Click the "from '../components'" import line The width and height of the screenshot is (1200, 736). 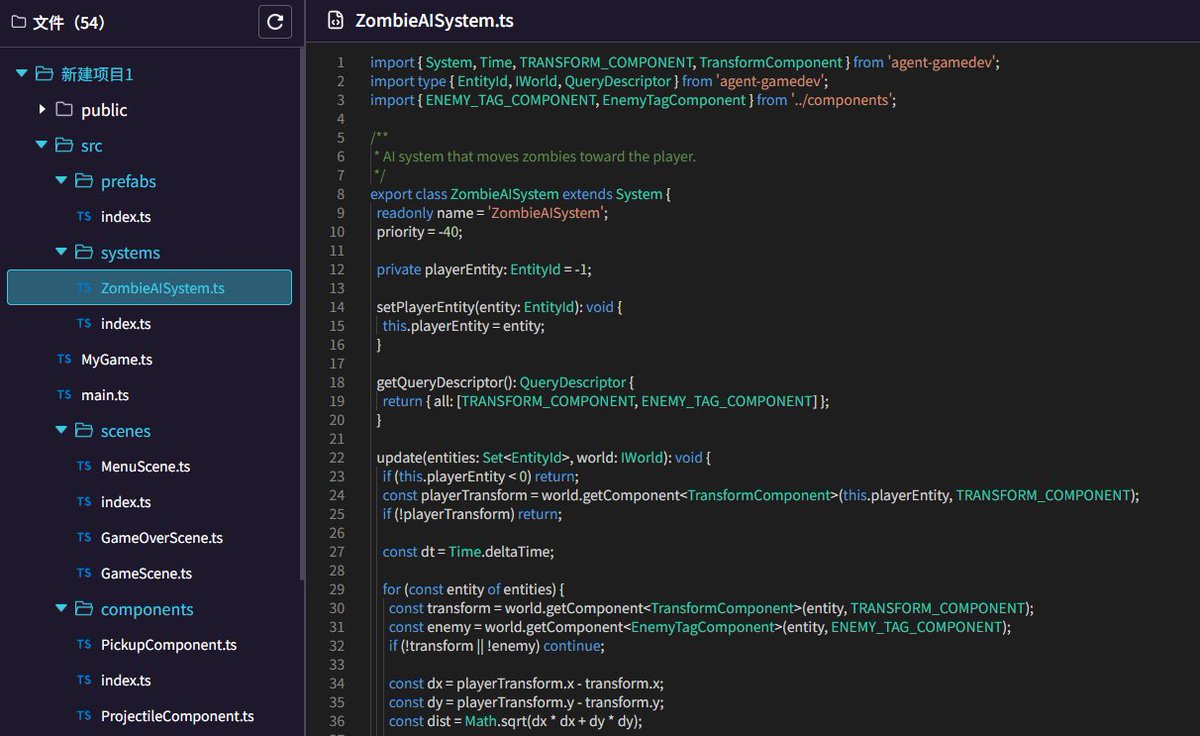point(633,100)
